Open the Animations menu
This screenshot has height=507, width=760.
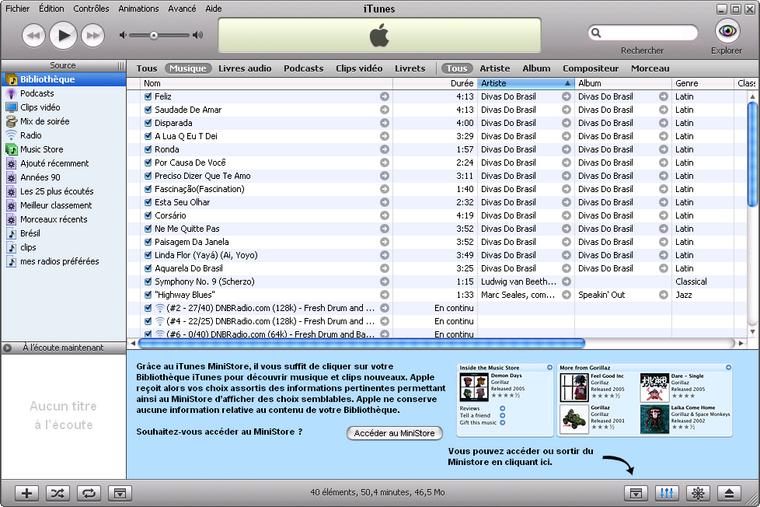139,9
